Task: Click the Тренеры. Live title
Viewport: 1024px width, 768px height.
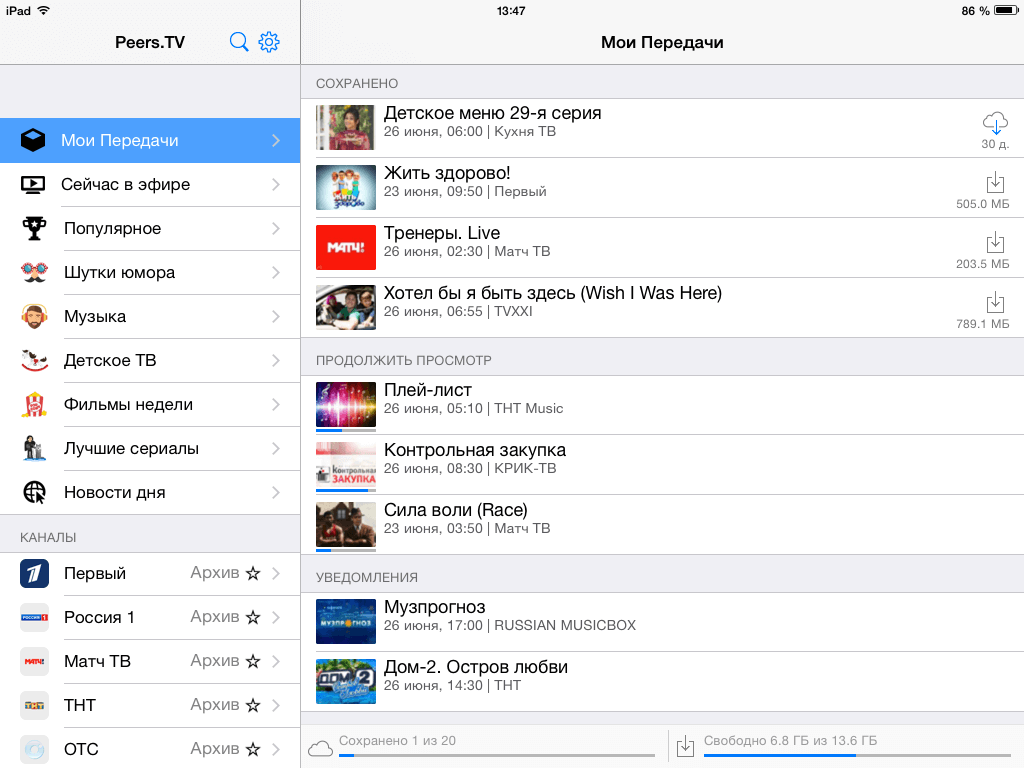Action: pyautogui.click(x=442, y=233)
